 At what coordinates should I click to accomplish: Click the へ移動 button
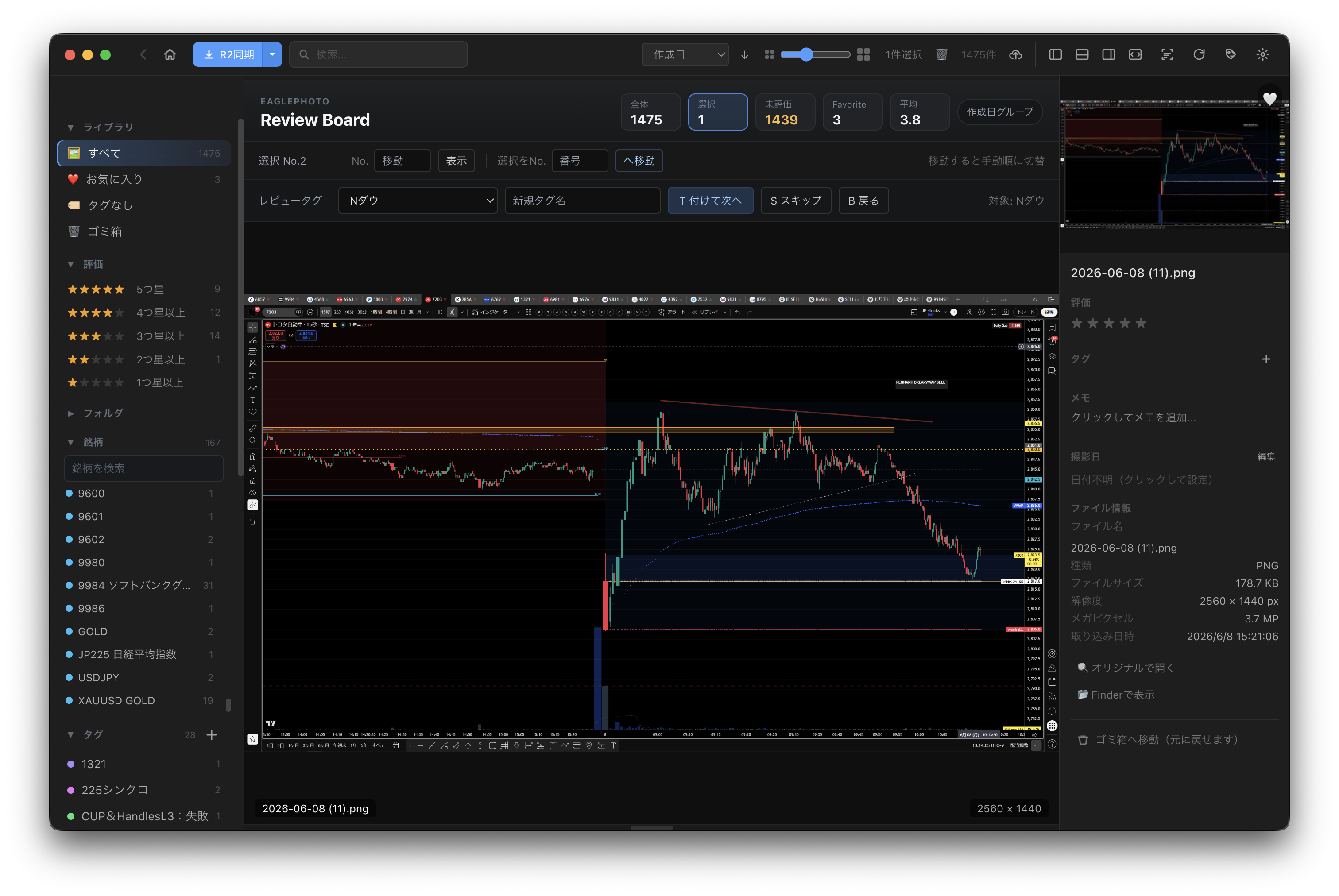pos(639,161)
